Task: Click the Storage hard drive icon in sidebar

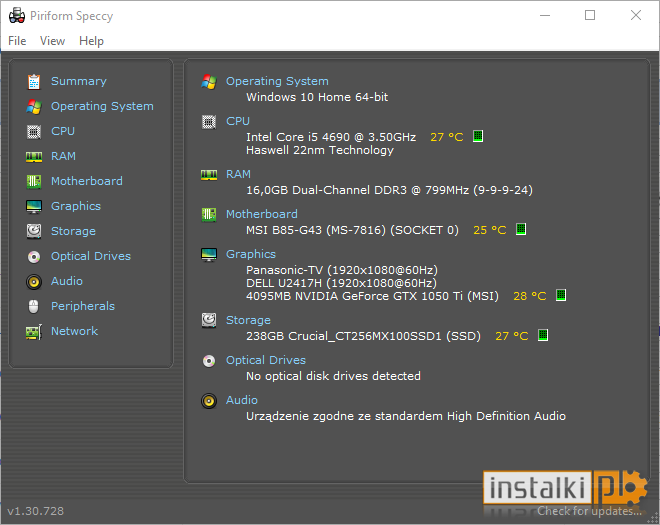Action: (x=34, y=231)
